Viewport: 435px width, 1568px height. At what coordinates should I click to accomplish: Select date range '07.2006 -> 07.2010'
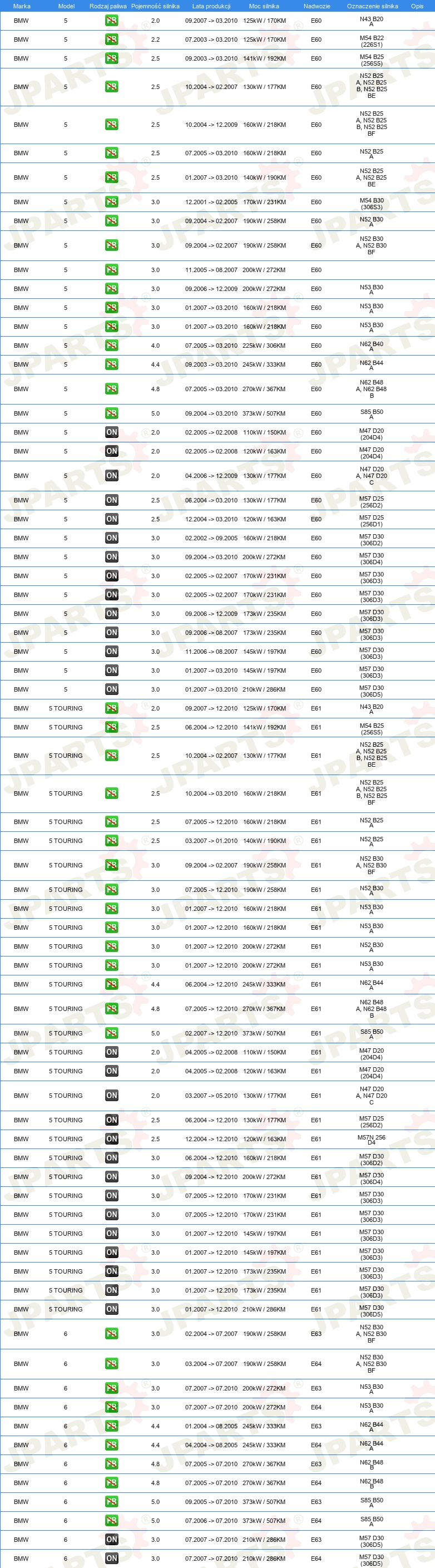click(211, 1521)
